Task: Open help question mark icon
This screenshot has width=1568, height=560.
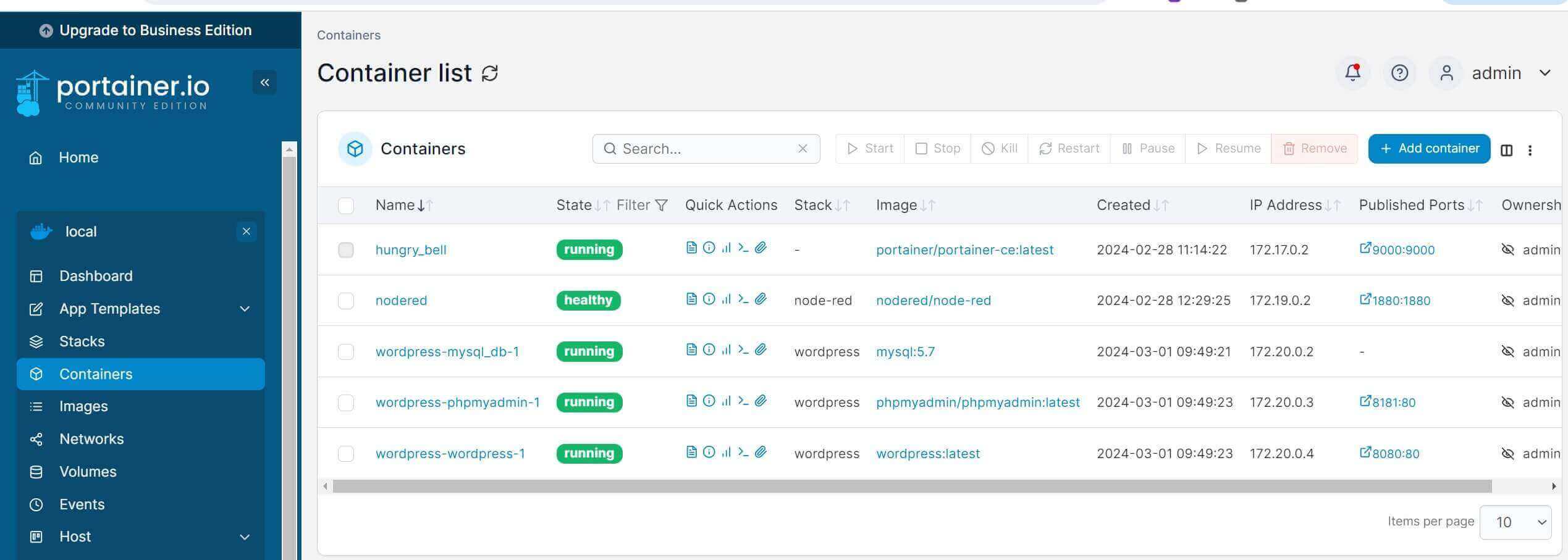Action: tap(1399, 73)
